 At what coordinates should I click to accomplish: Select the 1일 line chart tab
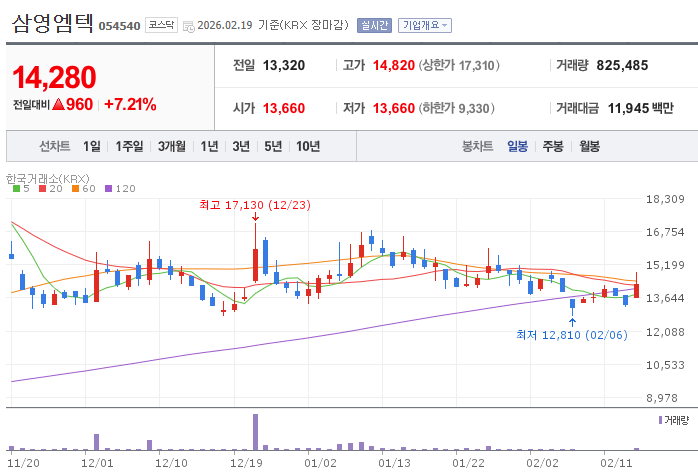[x=92, y=146]
